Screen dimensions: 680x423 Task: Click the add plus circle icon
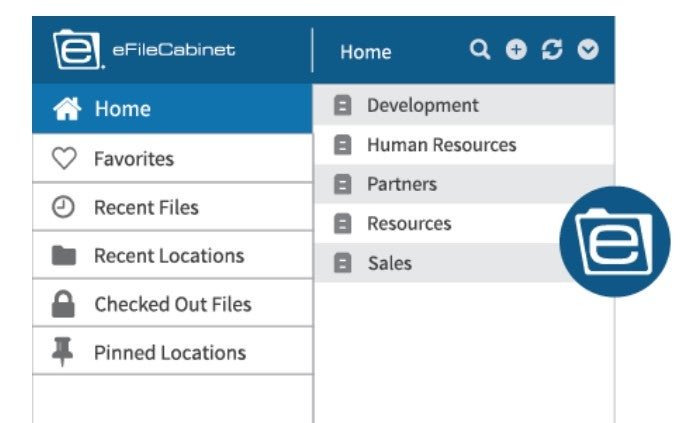(516, 49)
